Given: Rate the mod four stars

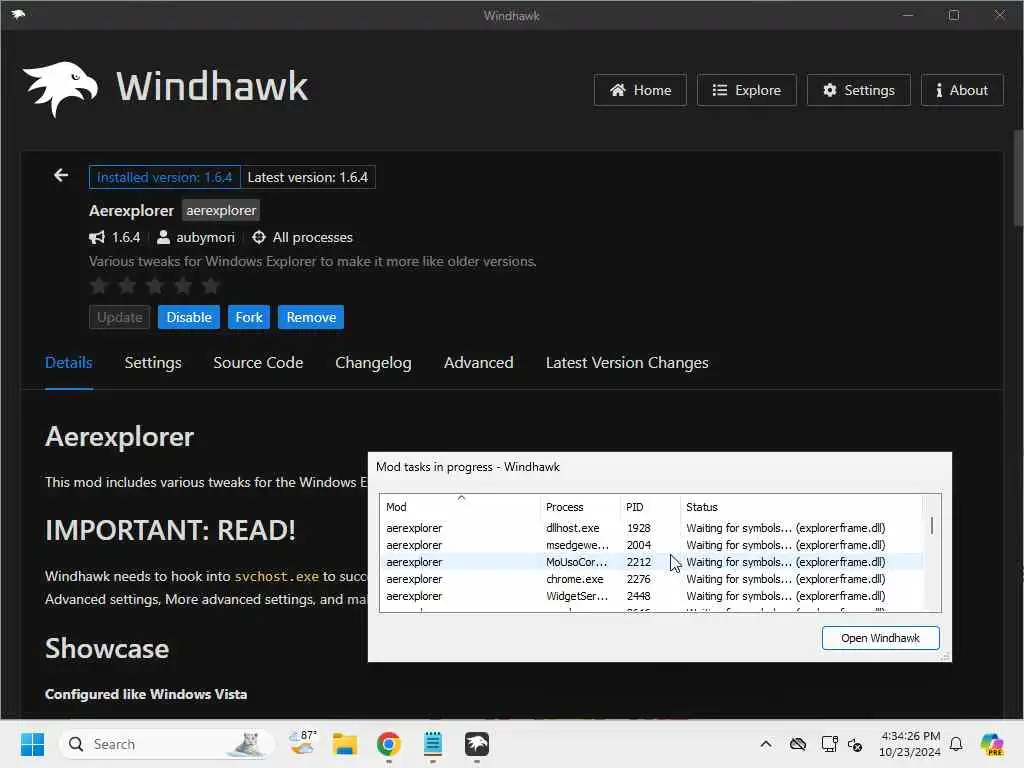Looking at the screenshot, I should (x=184, y=285).
